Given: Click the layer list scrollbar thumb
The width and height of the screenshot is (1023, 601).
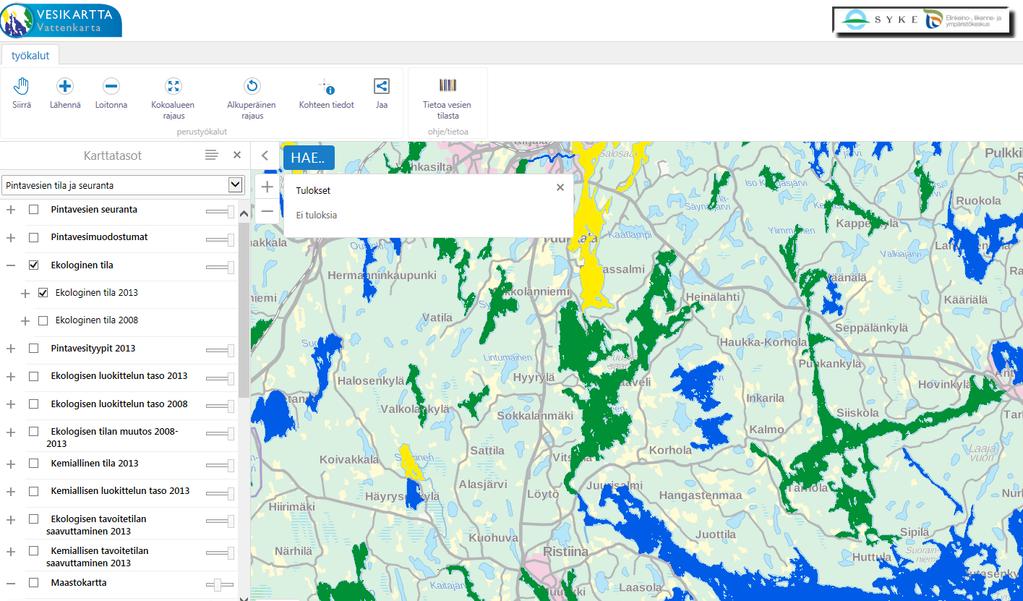Looking at the screenshot, I should [244, 310].
